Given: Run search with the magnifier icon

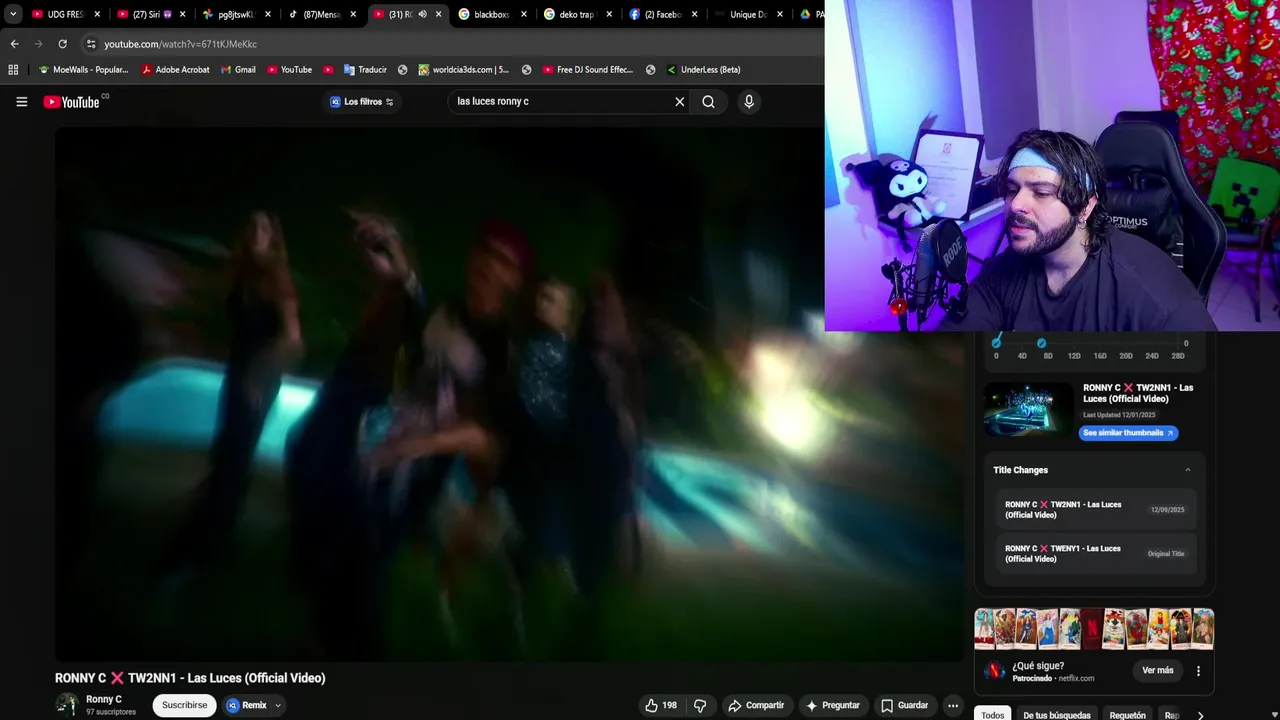Looking at the screenshot, I should pyautogui.click(x=708, y=101).
